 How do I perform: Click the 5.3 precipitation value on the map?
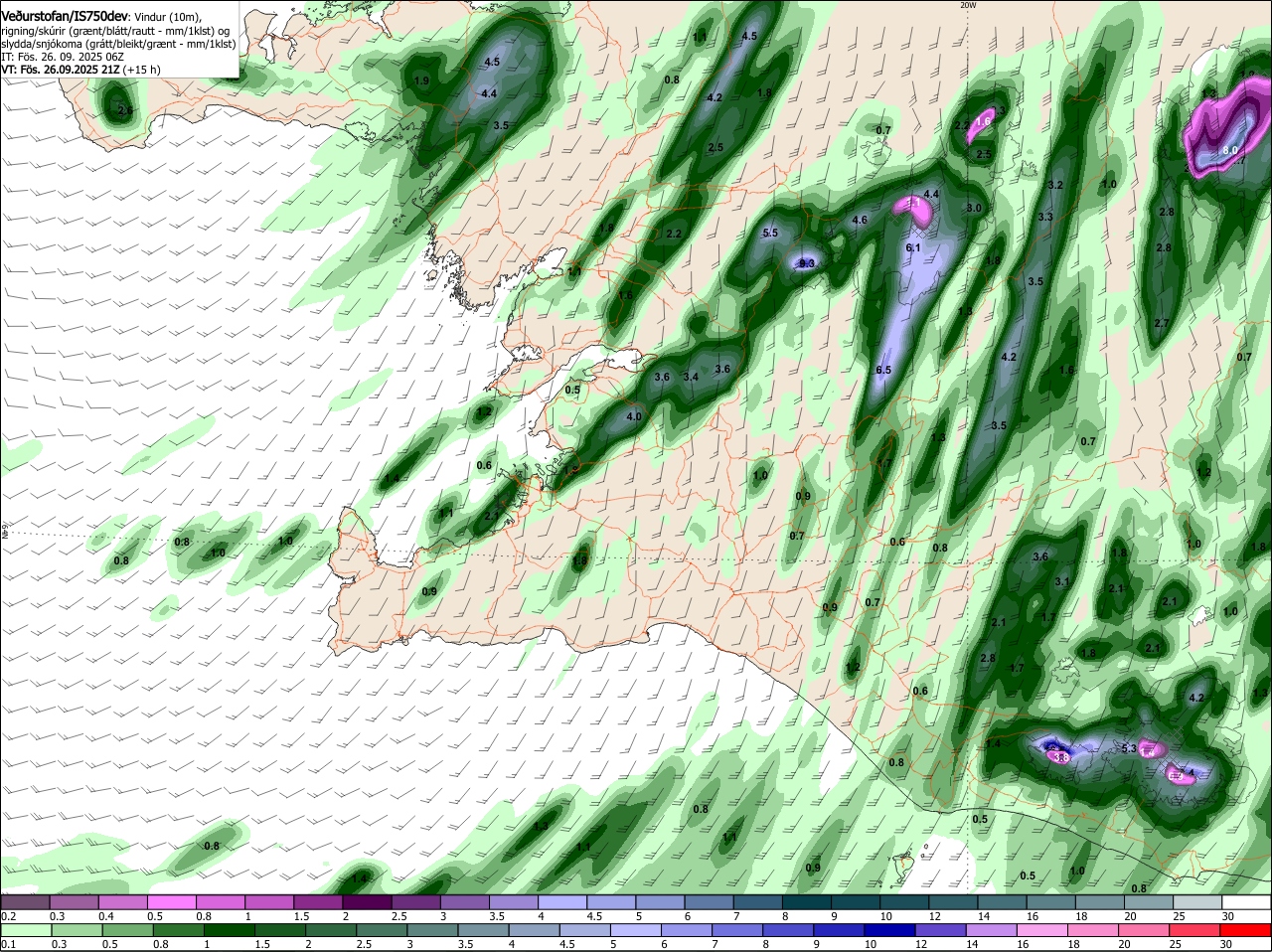tap(1128, 748)
